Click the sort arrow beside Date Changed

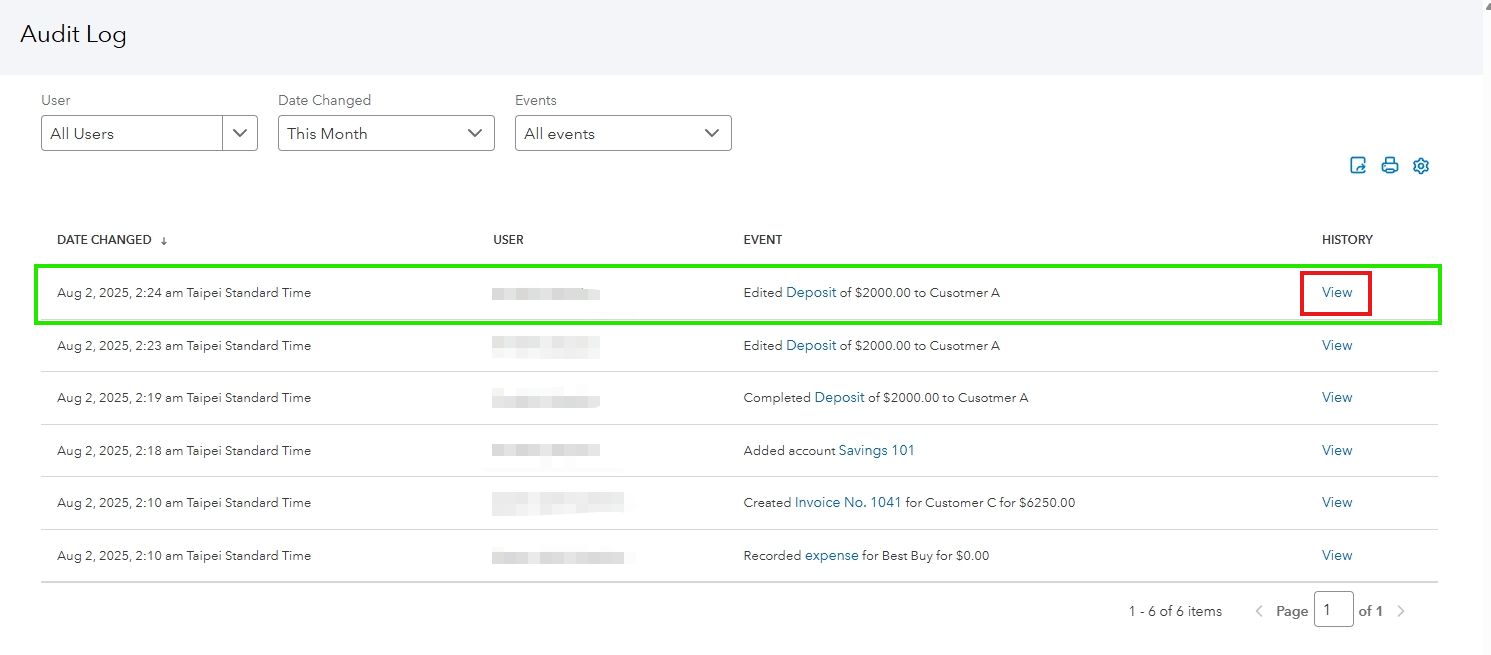164,241
